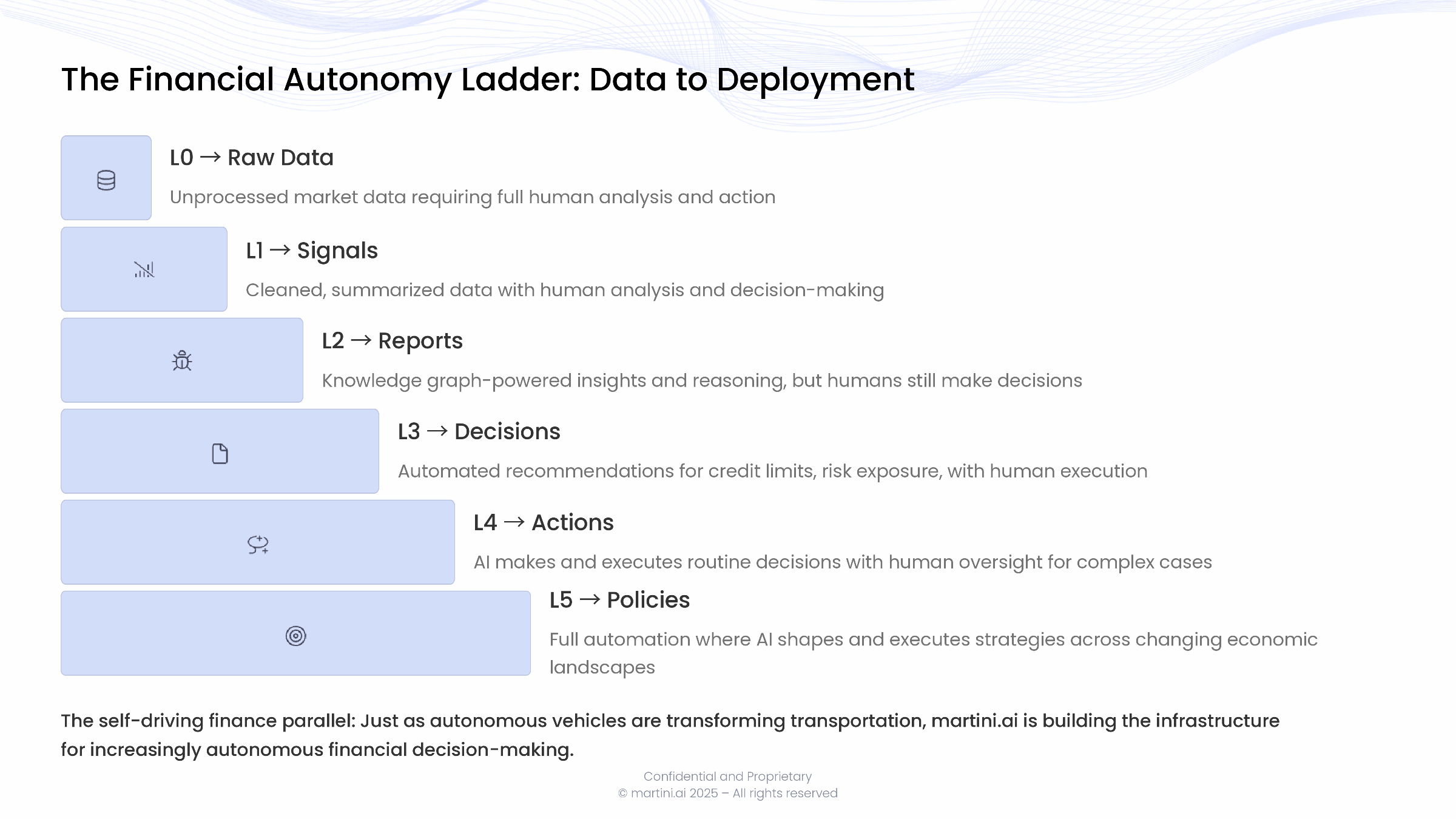The height and width of the screenshot is (819, 1456).
Task: Click the martini.ai 2025 copyright line
Action: 727,794
